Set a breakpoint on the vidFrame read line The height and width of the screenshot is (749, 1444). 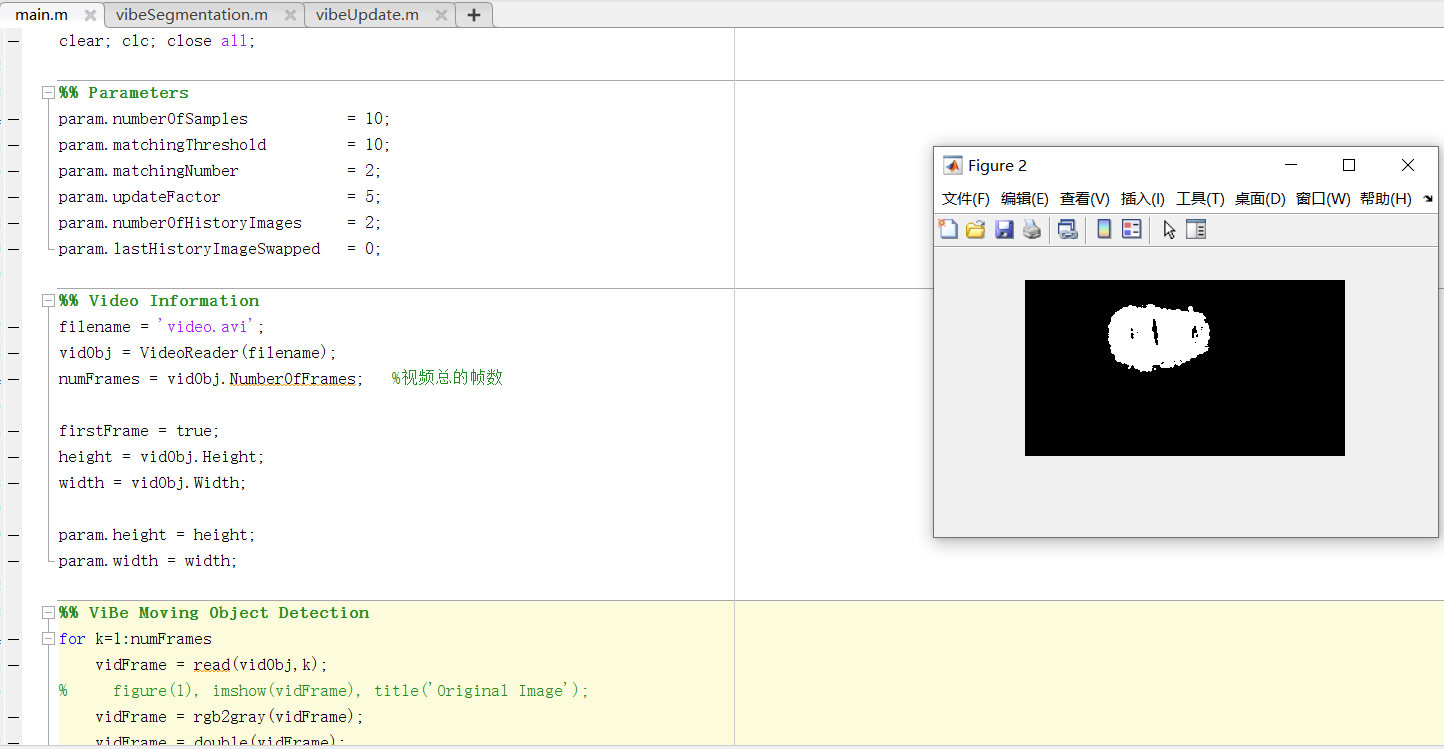[x=14, y=664]
